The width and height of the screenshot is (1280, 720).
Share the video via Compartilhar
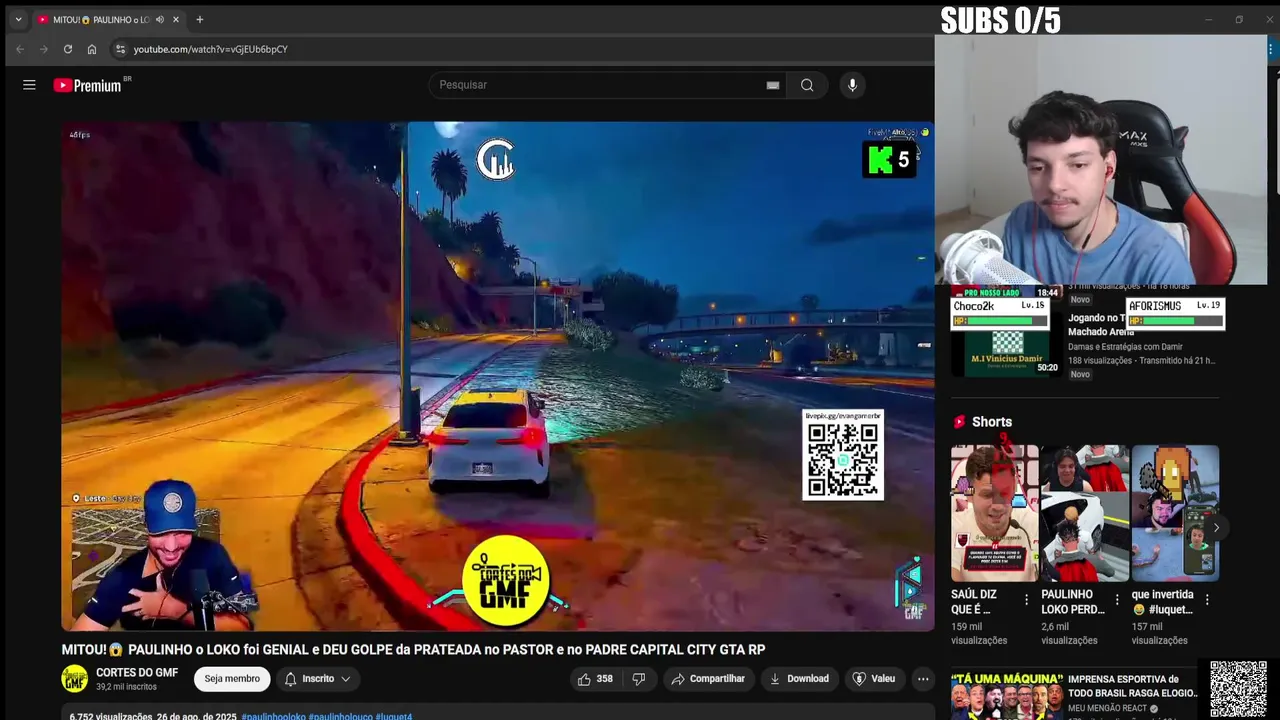(x=708, y=679)
